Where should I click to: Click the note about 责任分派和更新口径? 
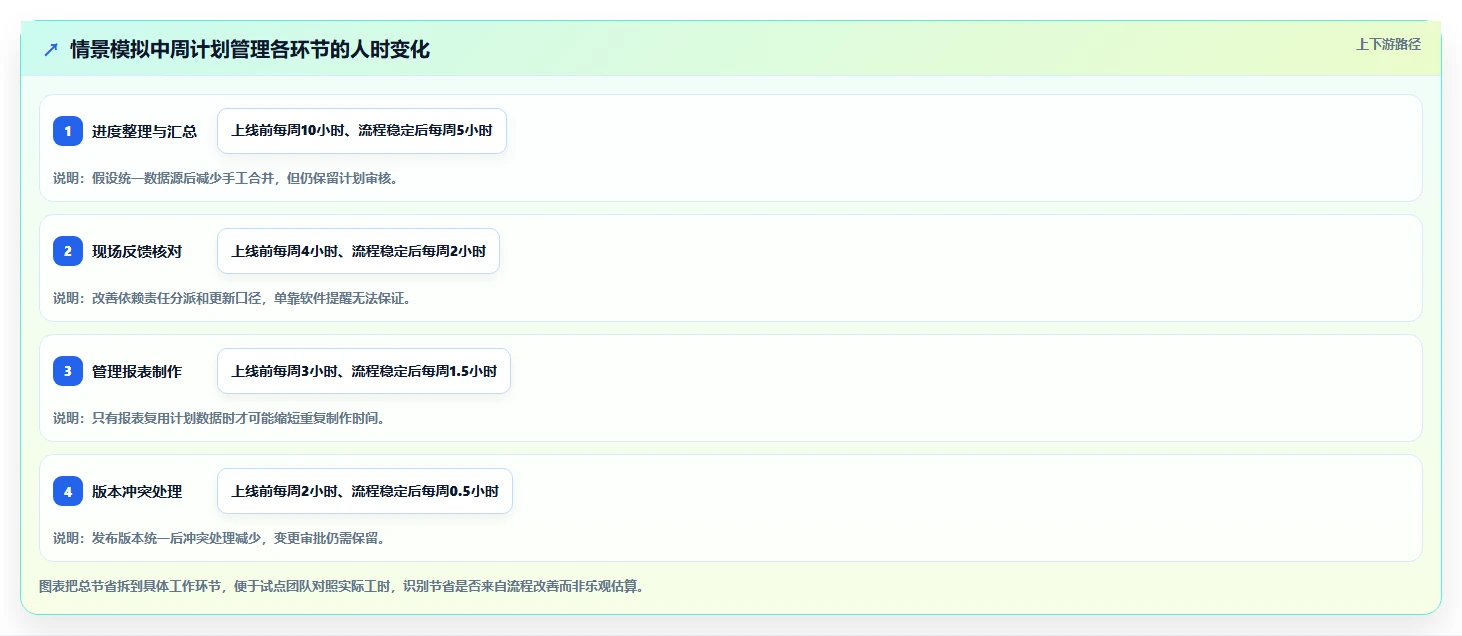click(x=232, y=298)
